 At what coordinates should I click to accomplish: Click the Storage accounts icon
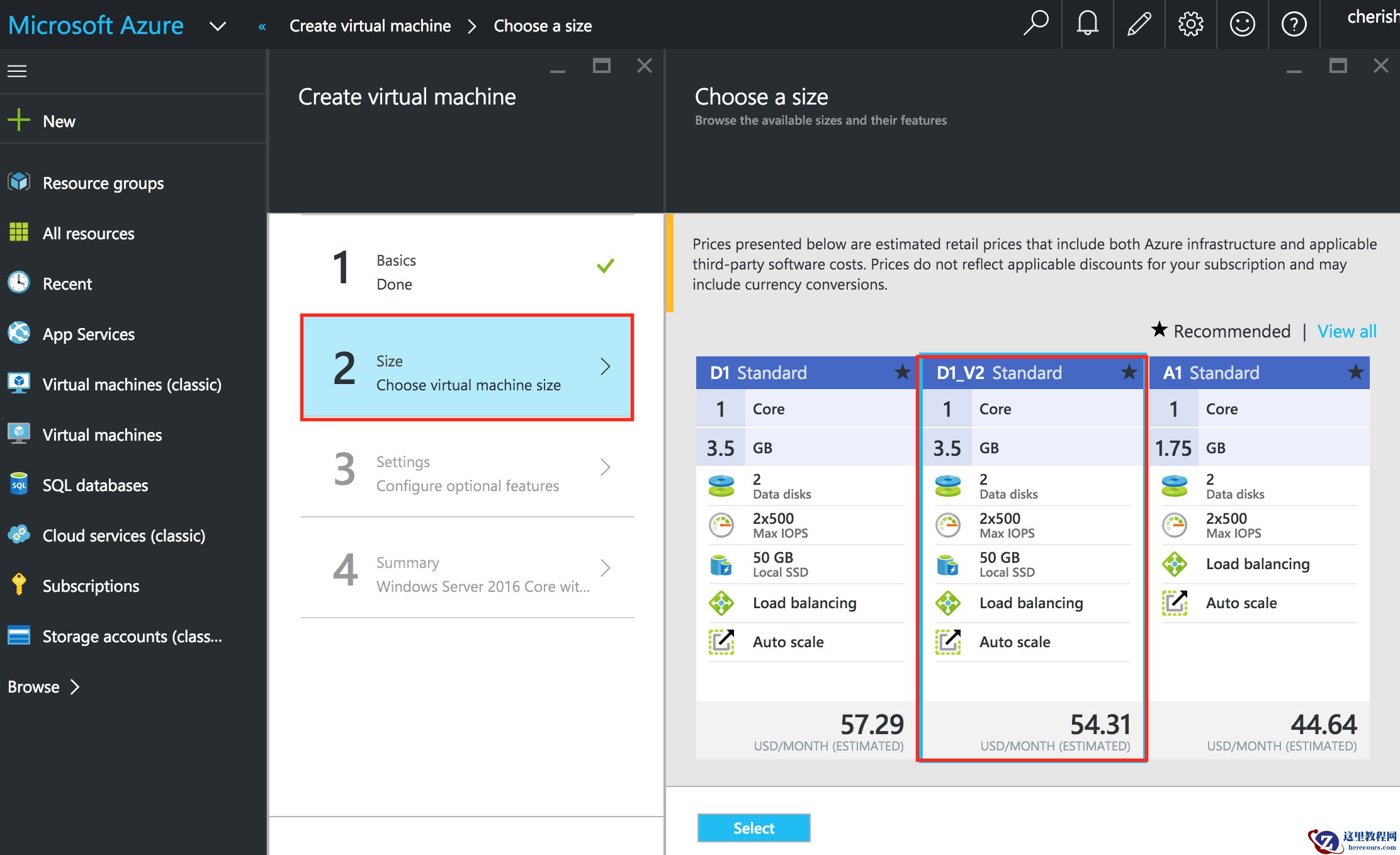[x=19, y=635]
